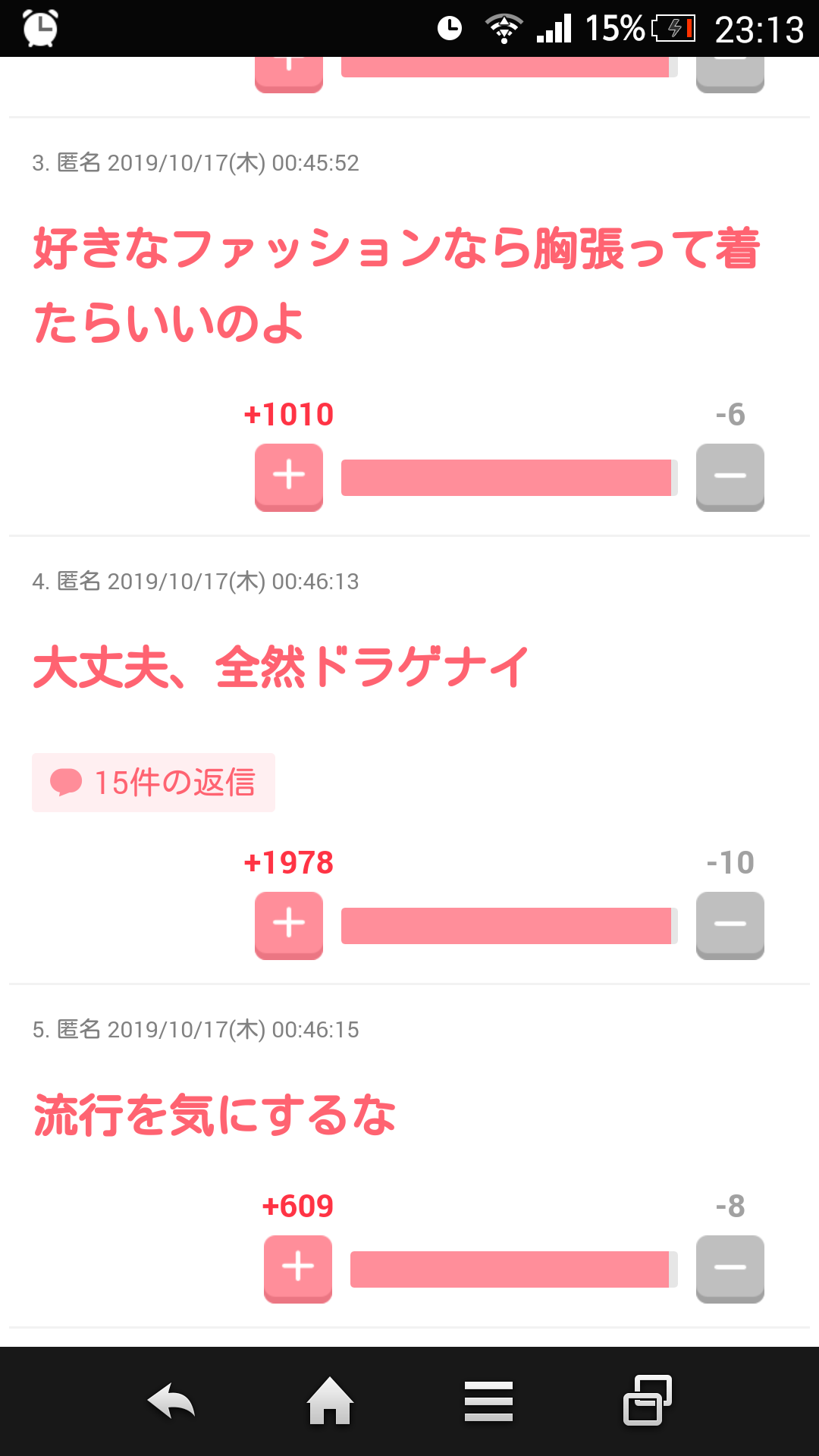Select comment text 流行を気にするな
This screenshot has width=819, height=1456.
coord(215,1116)
